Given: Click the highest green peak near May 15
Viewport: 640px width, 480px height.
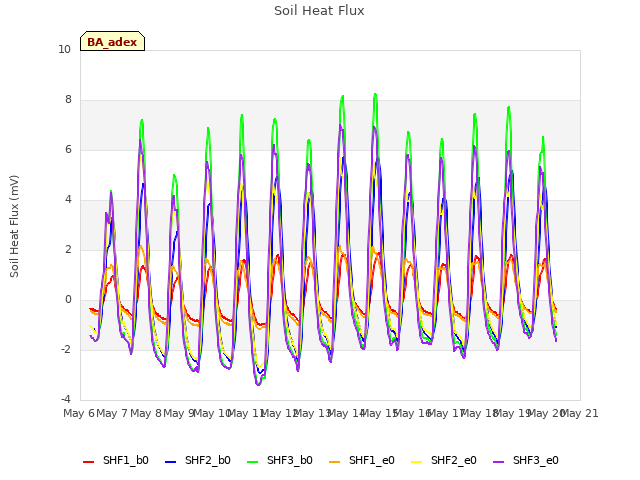Looking at the screenshot, I should (375, 94).
